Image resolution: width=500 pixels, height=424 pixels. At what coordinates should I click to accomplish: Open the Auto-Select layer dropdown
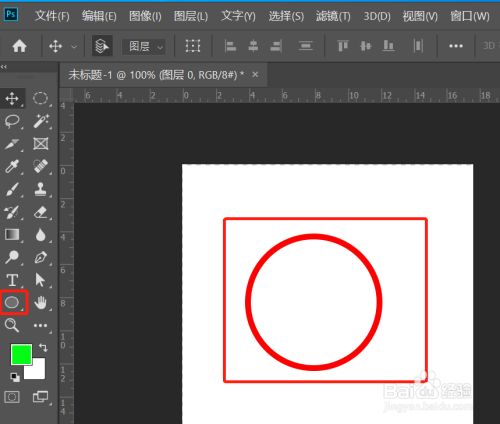coord(144,46)
